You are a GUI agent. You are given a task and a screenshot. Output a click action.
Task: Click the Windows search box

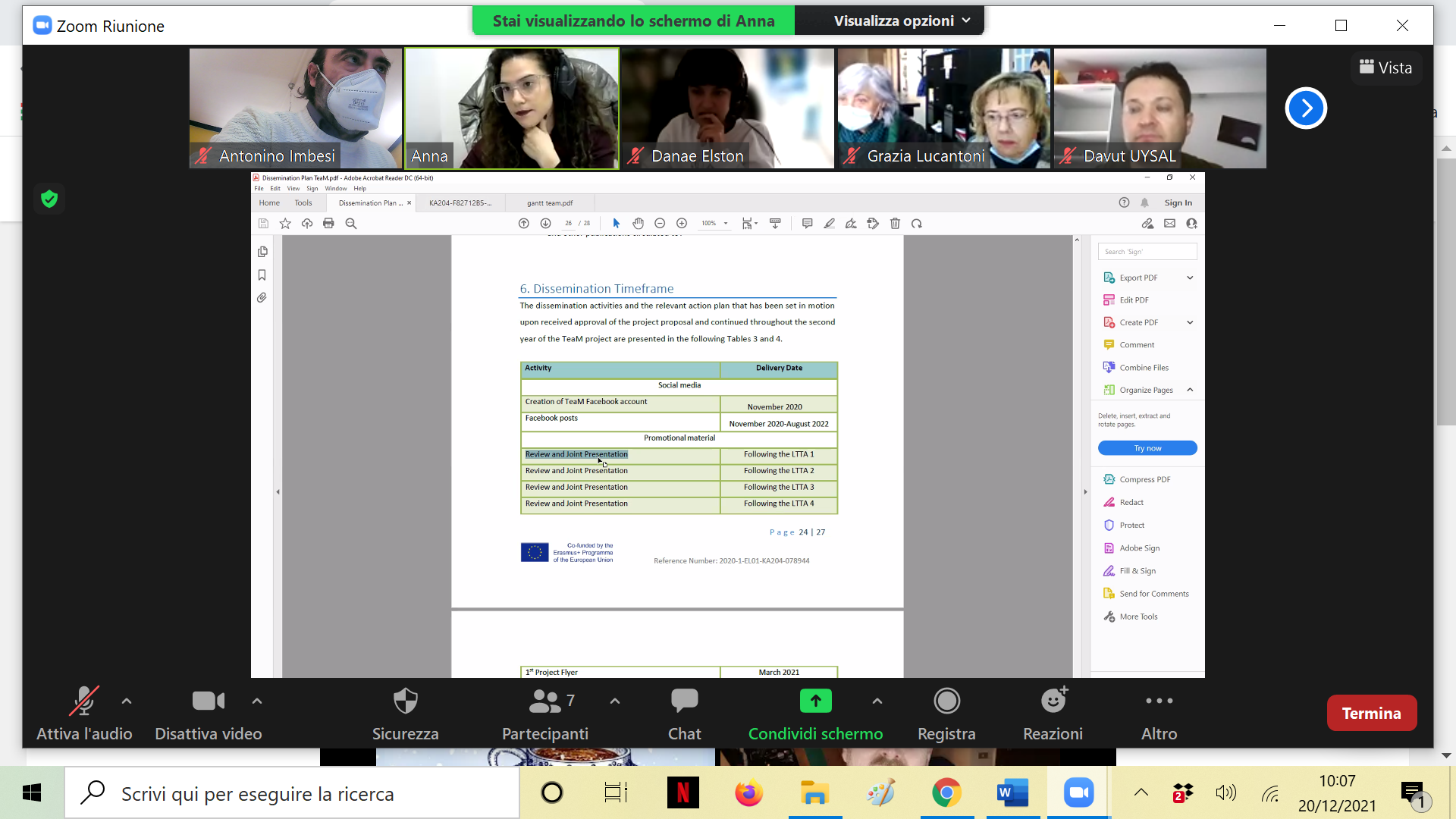tap(292, 793)
